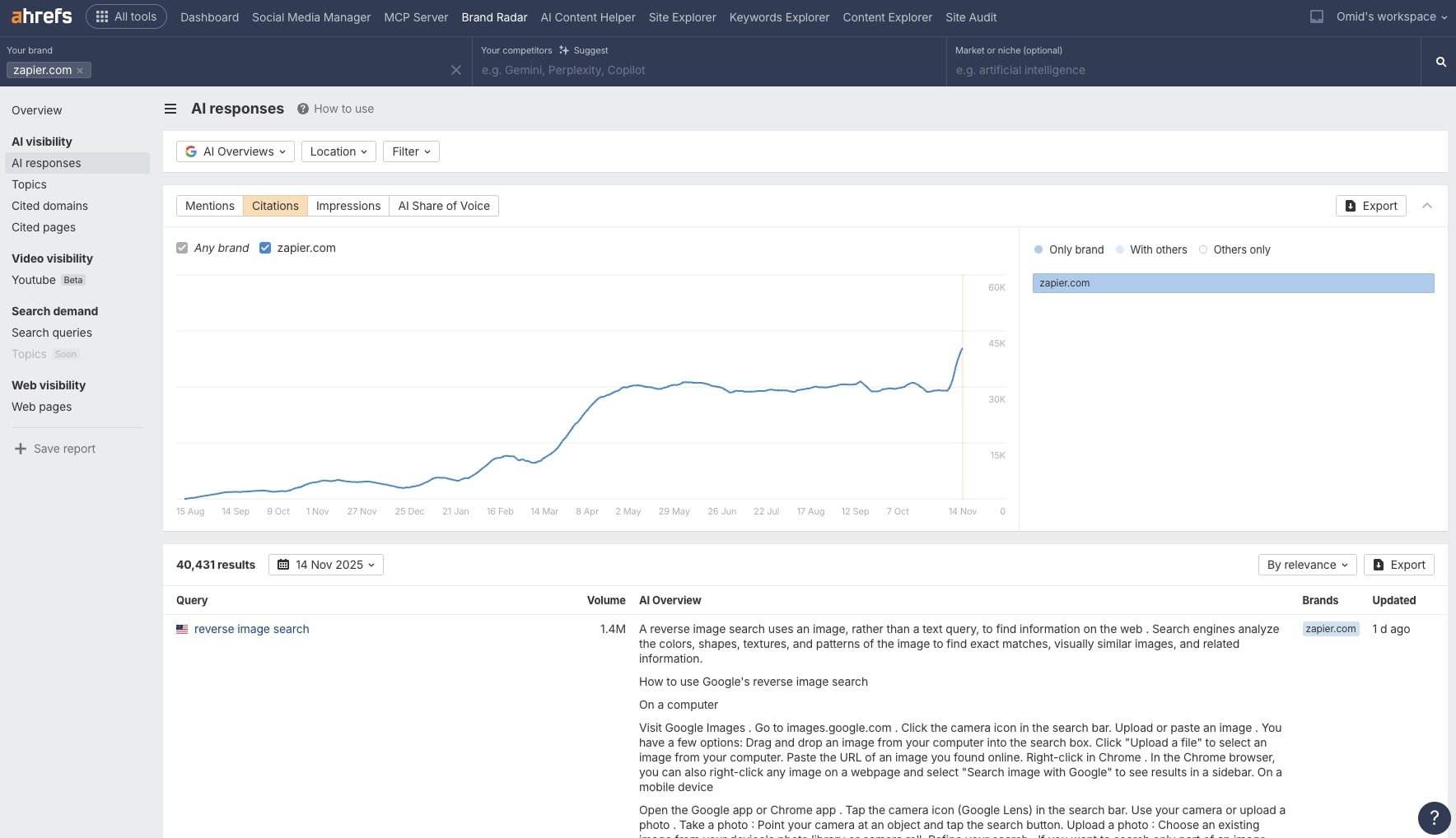Open the How to use help

point(336,109)
